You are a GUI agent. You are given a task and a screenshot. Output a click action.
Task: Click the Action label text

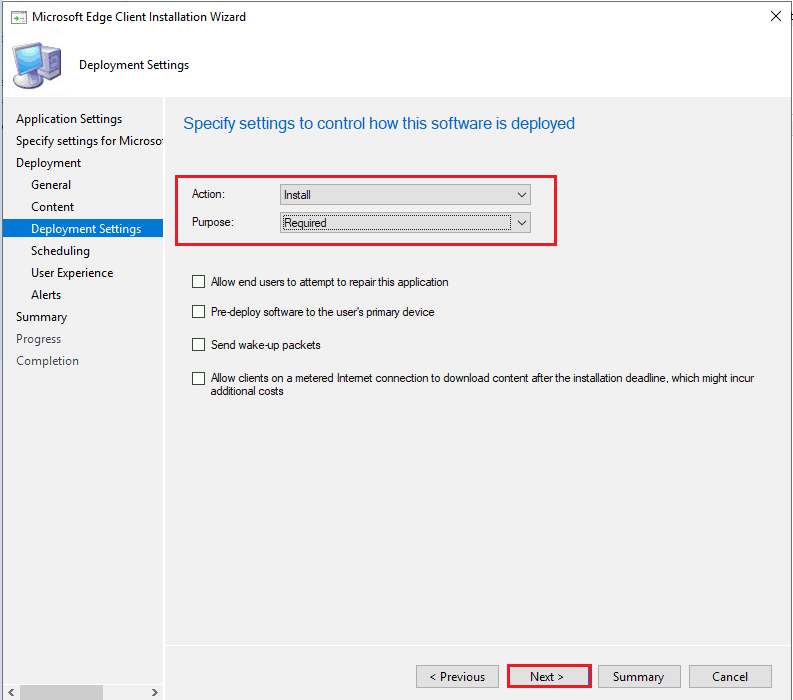pyautogui.click(x=208, y=194)
